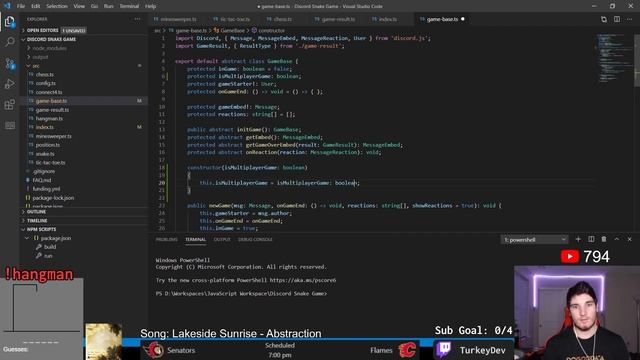The height and width of the screenshot is (360, 640).
Task: Open the Source Control view
Action: [x=9, y=63]
